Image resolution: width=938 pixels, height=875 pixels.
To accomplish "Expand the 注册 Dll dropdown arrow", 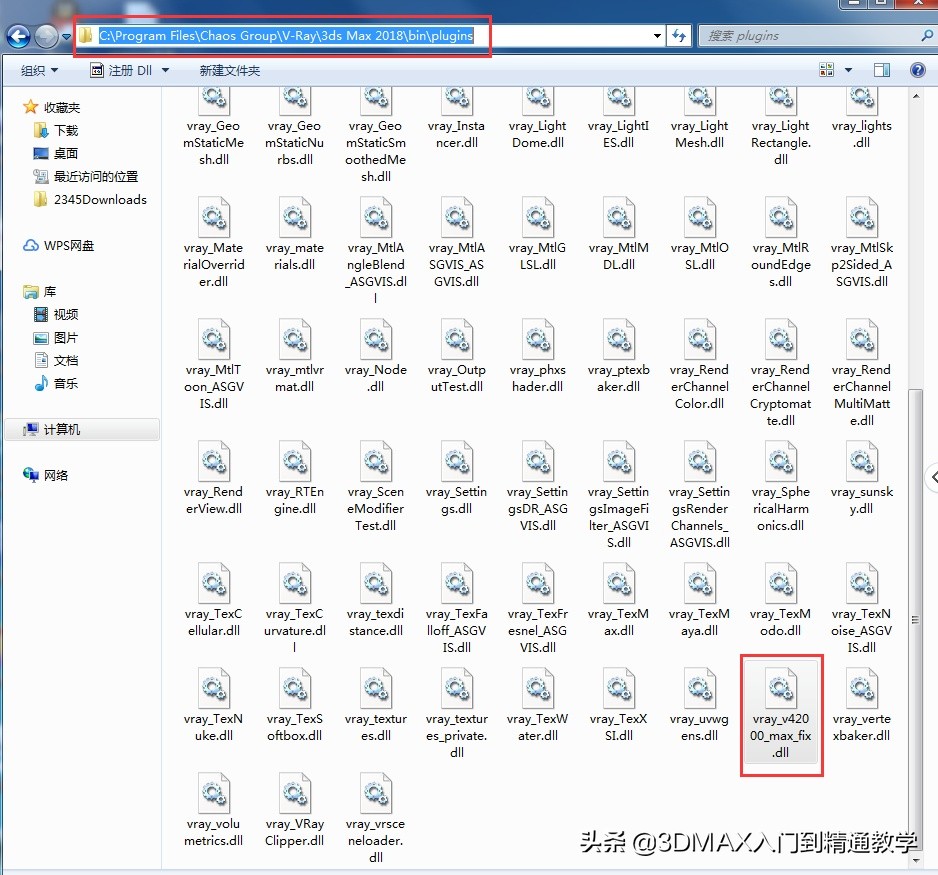I will 166,71.
